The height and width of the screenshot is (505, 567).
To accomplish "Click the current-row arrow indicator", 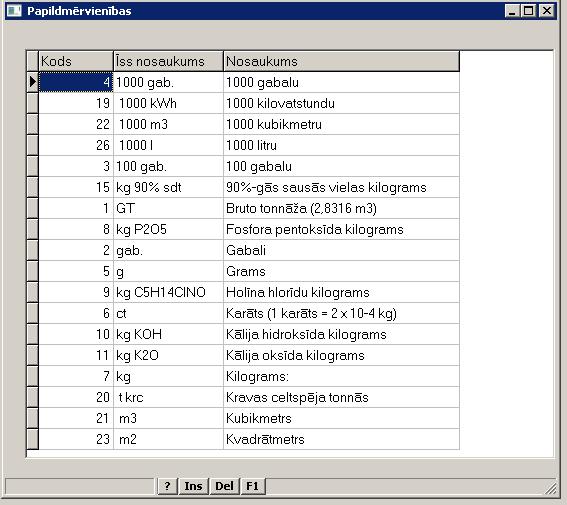I will pyautogui.click(x=33, y=82).
